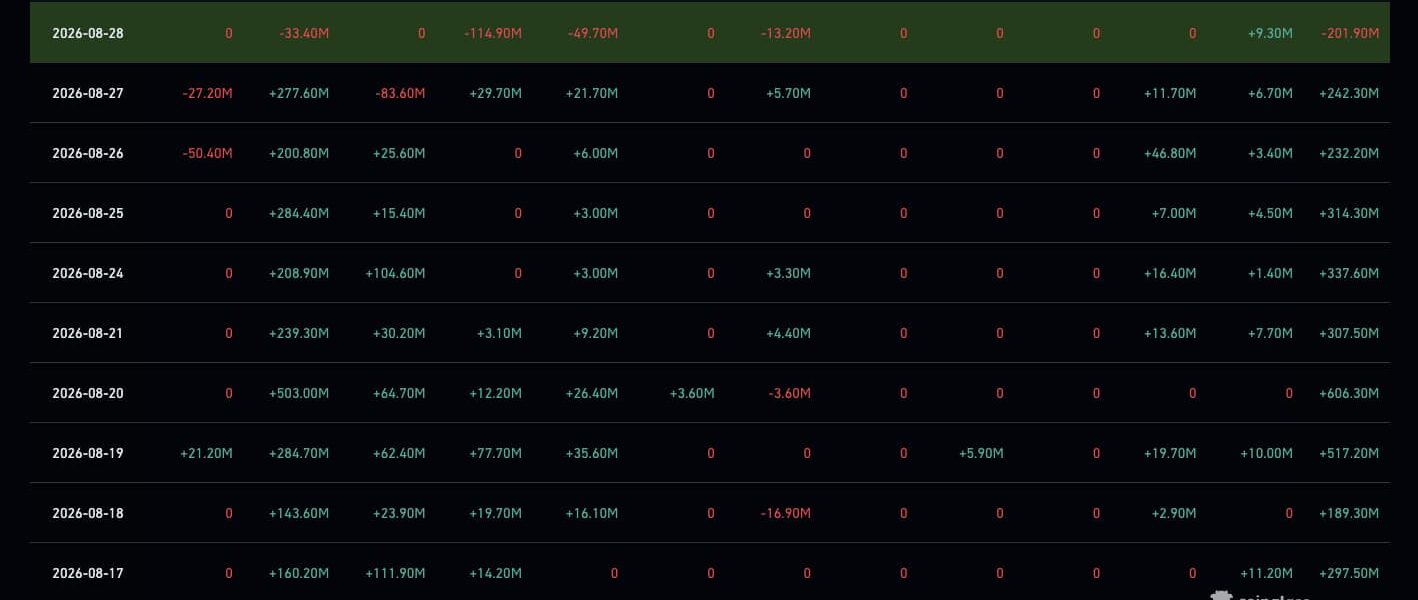Click the +277.60M inflow value

(x=299, y=93)
